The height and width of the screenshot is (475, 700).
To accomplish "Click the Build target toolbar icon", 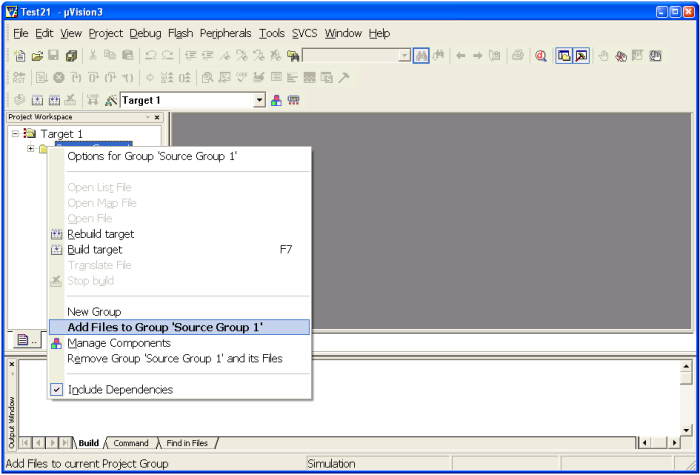I will [38, 100].
